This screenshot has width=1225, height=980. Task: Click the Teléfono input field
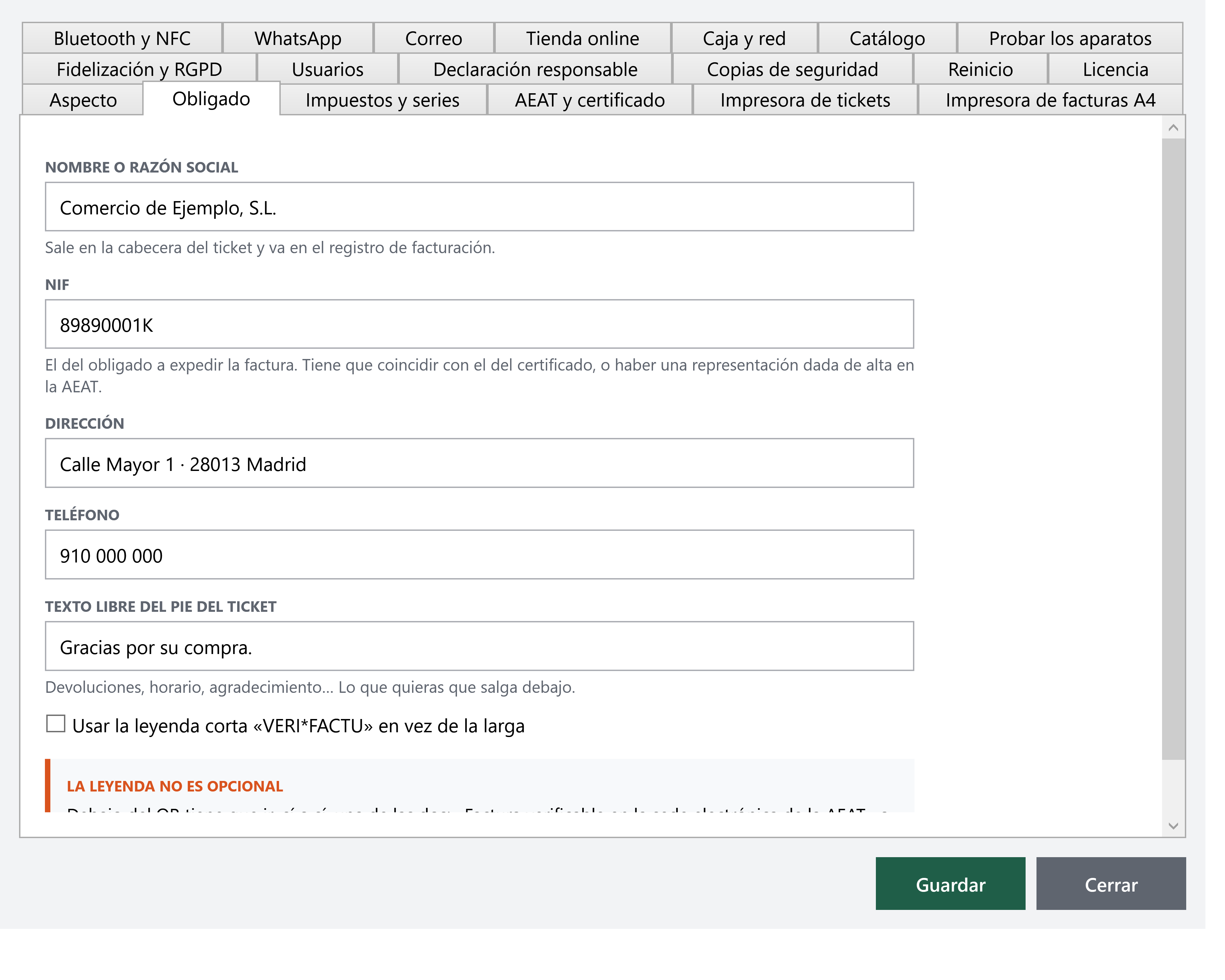pyautogui.click(x=479, y=554)
